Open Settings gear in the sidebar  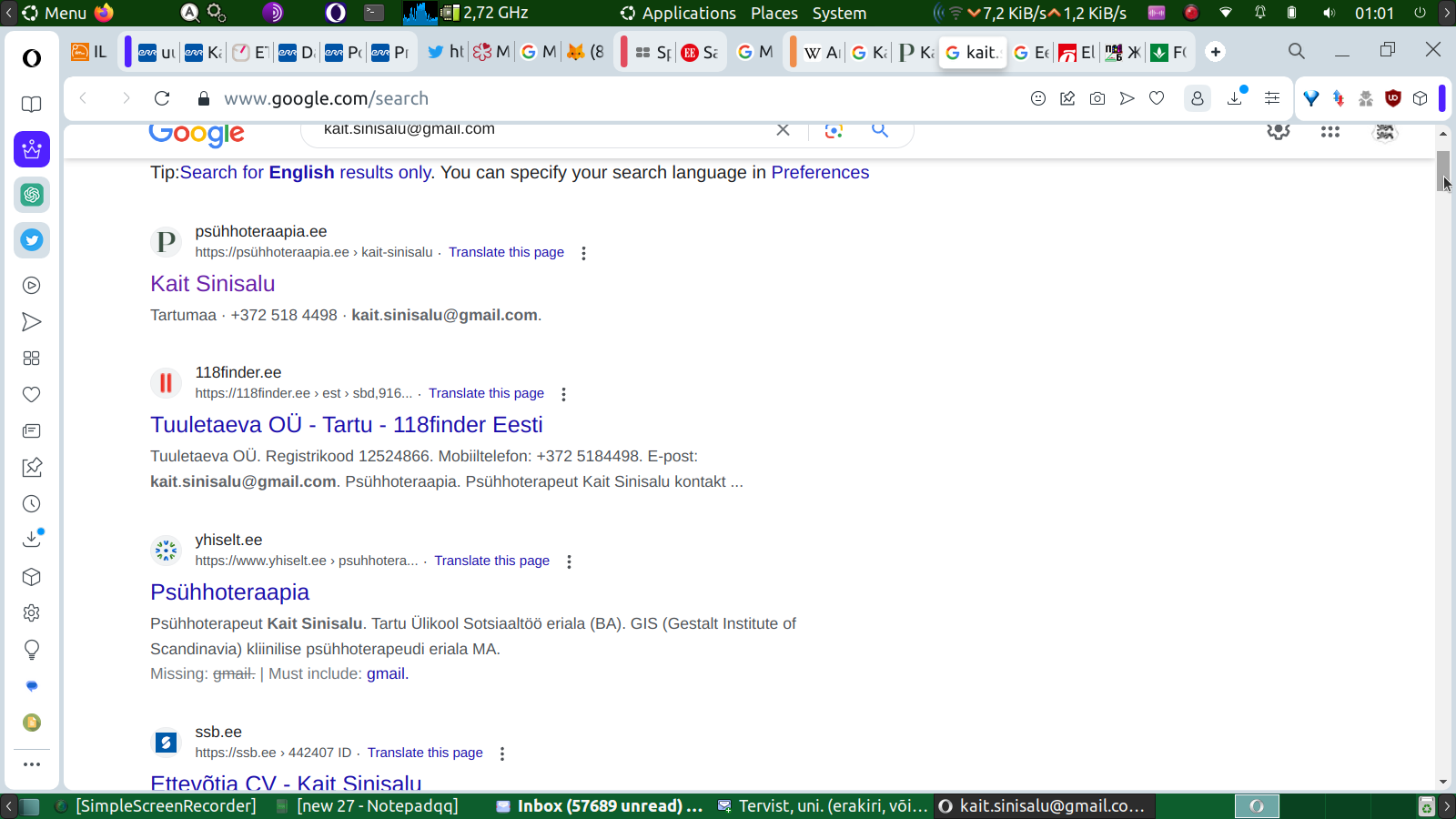click(x=32, y=613)
